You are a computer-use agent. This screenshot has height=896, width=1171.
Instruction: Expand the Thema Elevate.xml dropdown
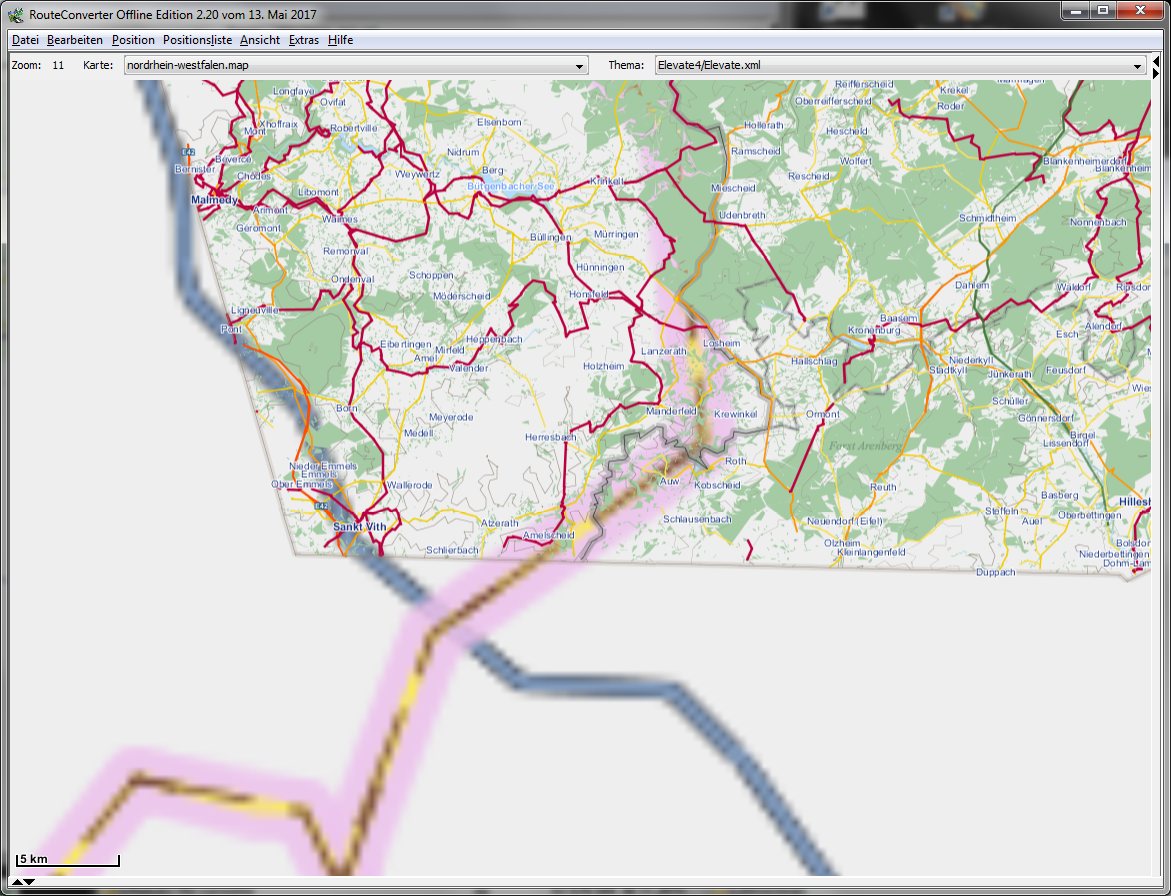coord(1137,66)
